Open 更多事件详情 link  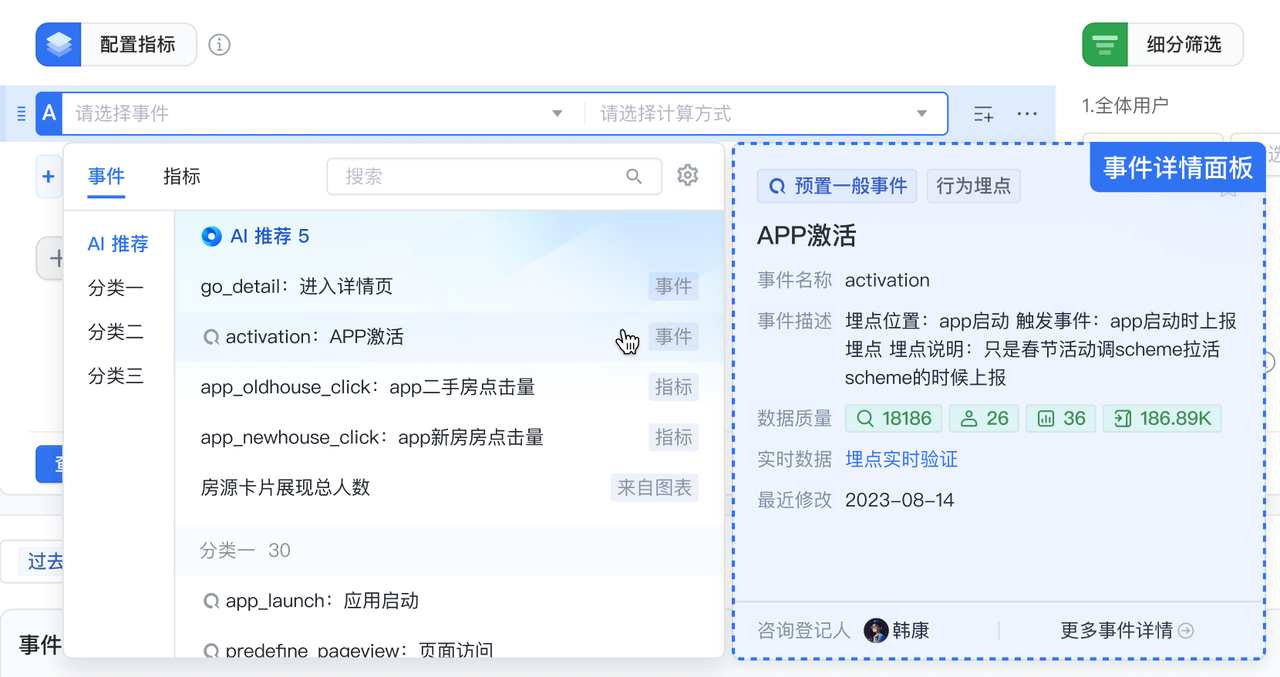pyautogui.click(x=1126, y=631)
